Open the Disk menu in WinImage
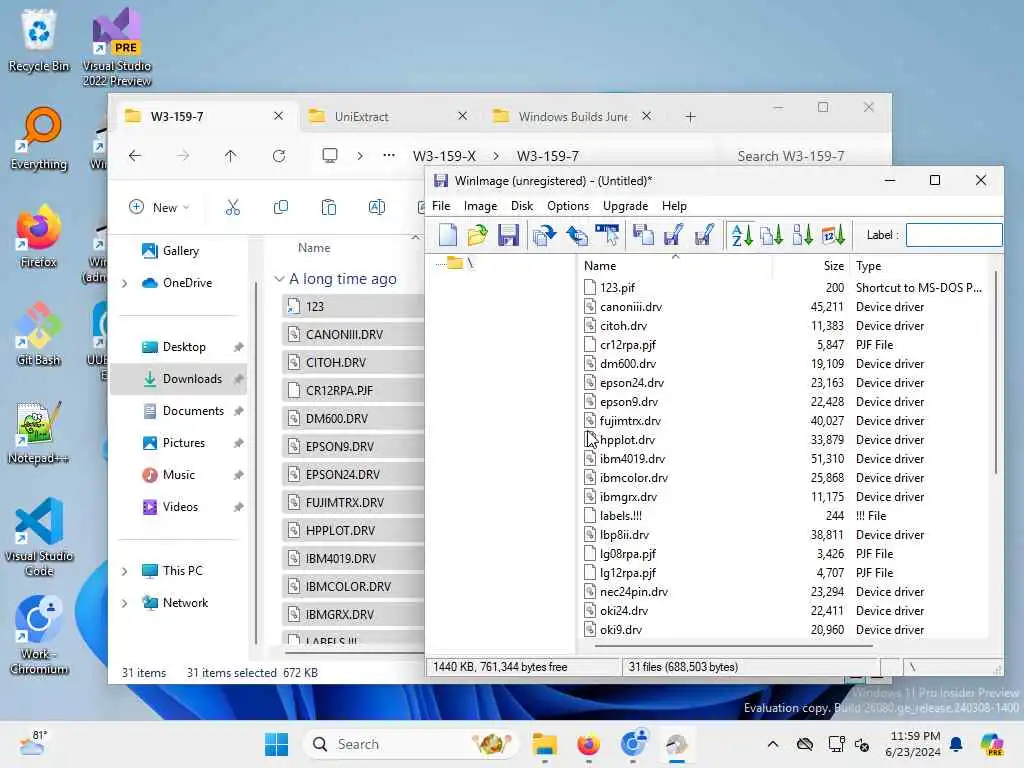This screenshot has height=768, width=1024. pos(522,206)
